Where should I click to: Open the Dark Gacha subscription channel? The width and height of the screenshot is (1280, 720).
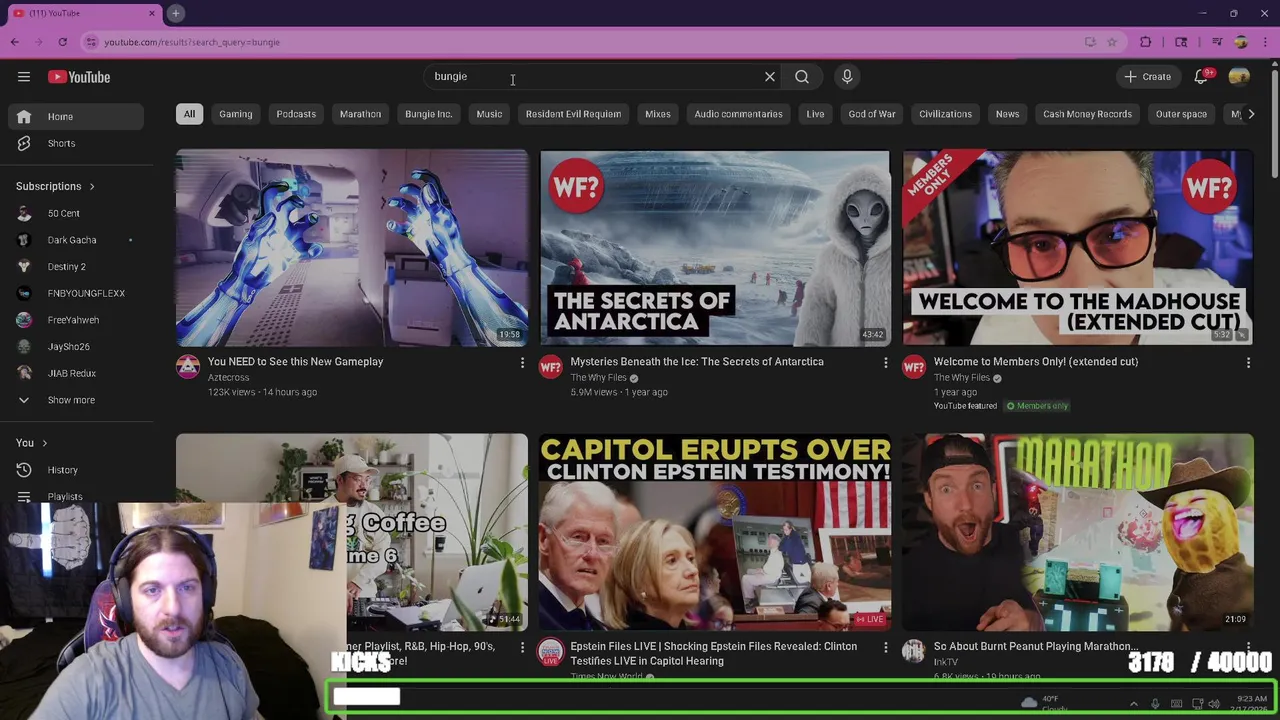pos(77,240)
